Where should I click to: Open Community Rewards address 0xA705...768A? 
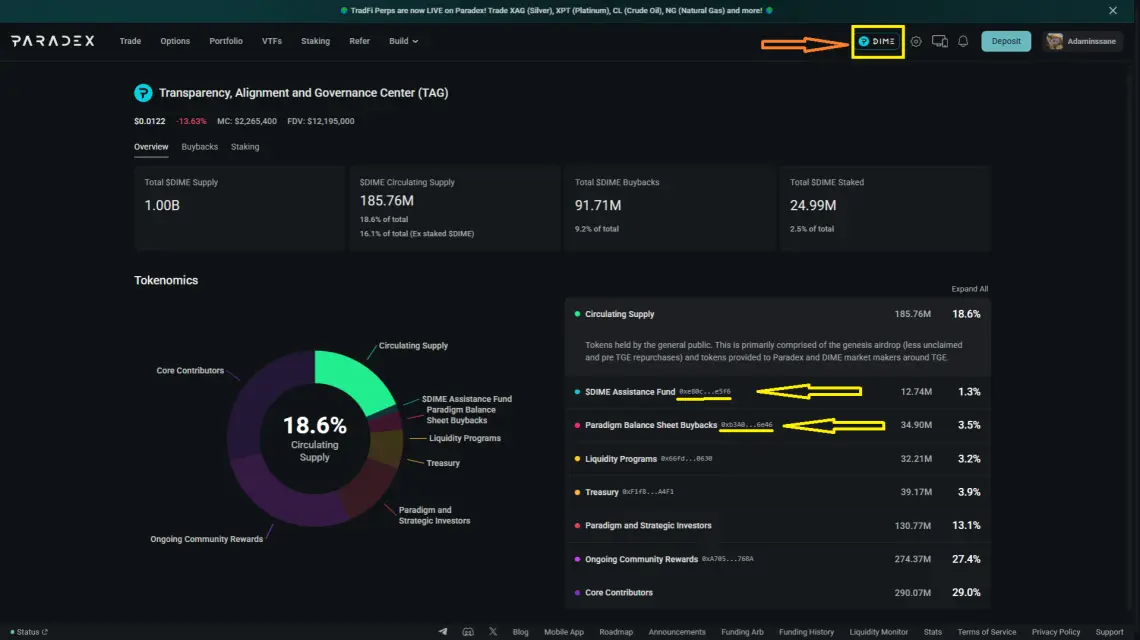727,559
